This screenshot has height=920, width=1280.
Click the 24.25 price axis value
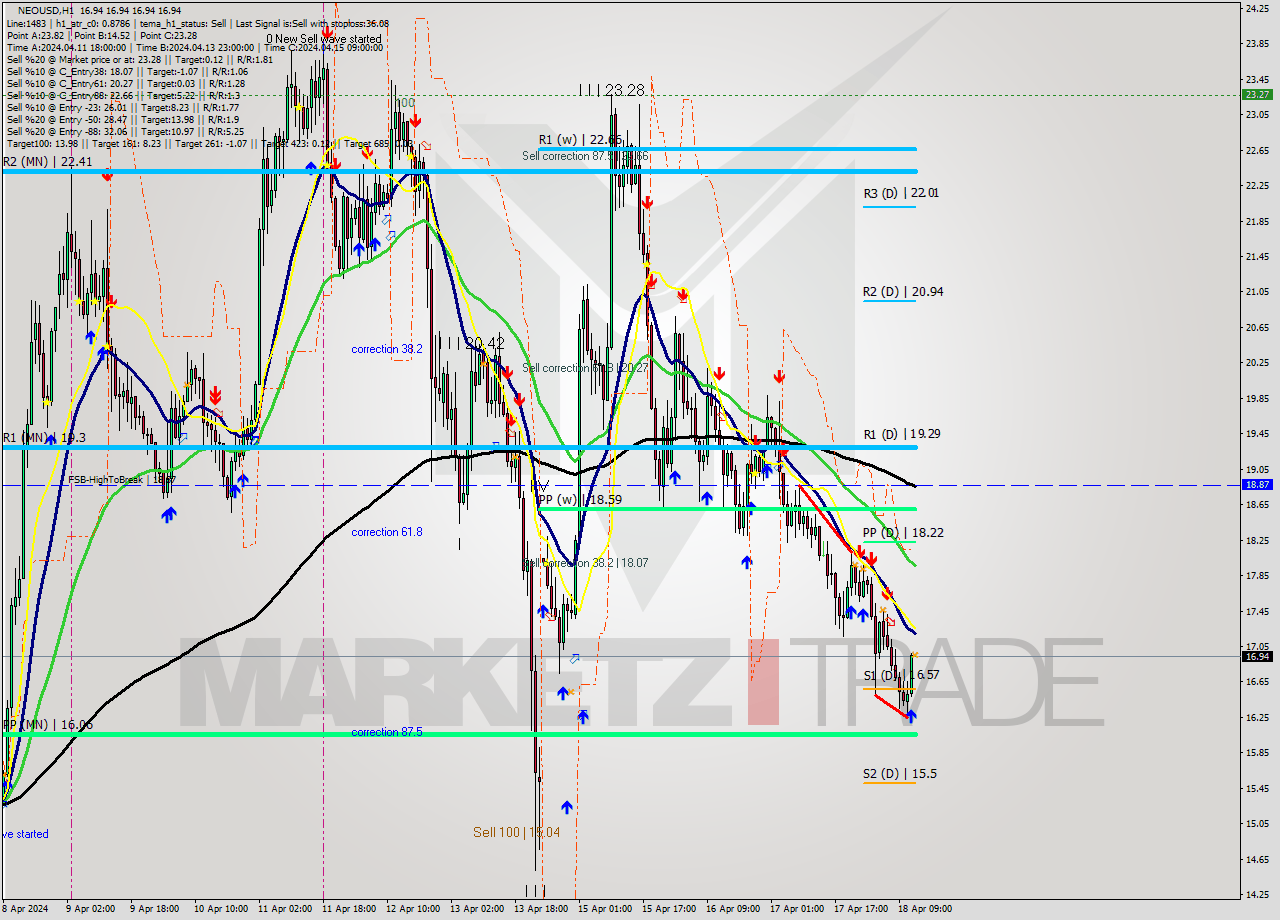tap(1256, 8)
